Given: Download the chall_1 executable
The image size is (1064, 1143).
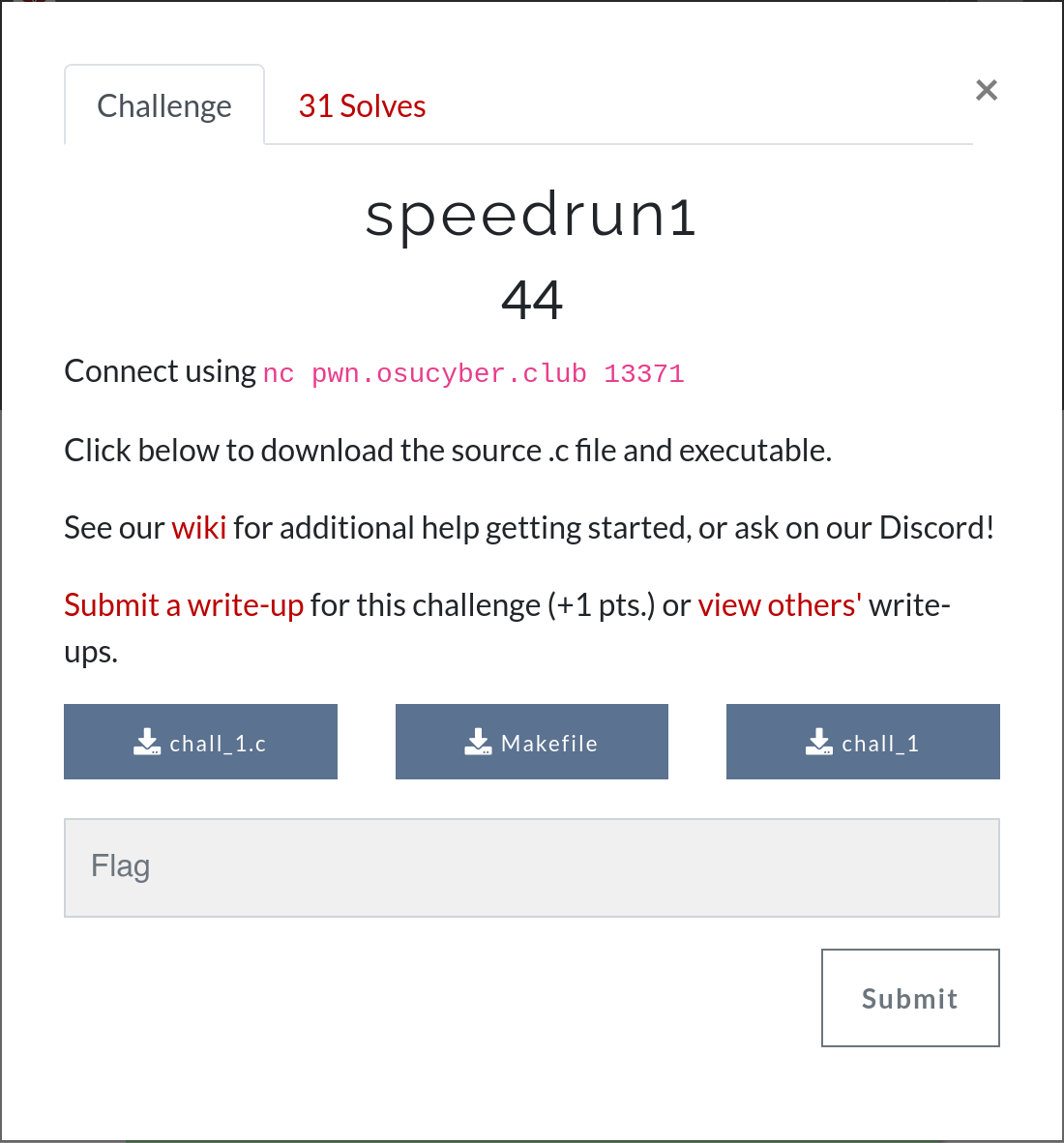Looking at the screenshot, I should pos(863,742).
